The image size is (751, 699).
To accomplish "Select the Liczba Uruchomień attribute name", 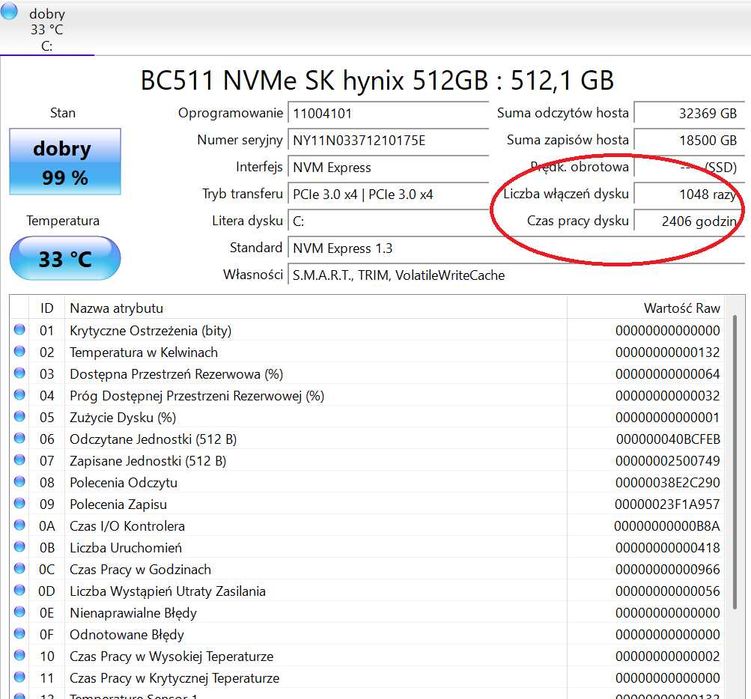I will point(126,548).
